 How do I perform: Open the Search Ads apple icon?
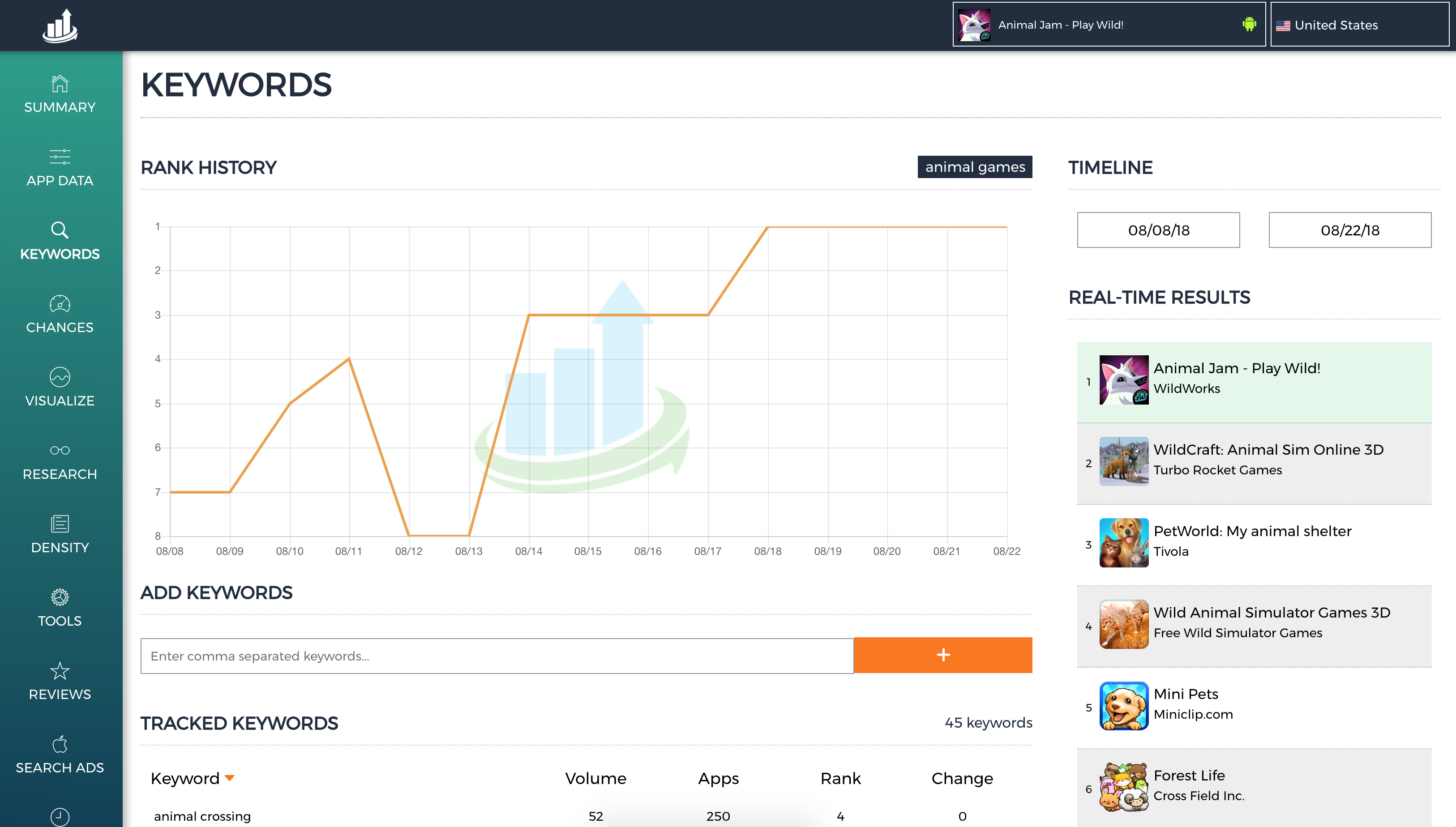(x=60, y=744)
